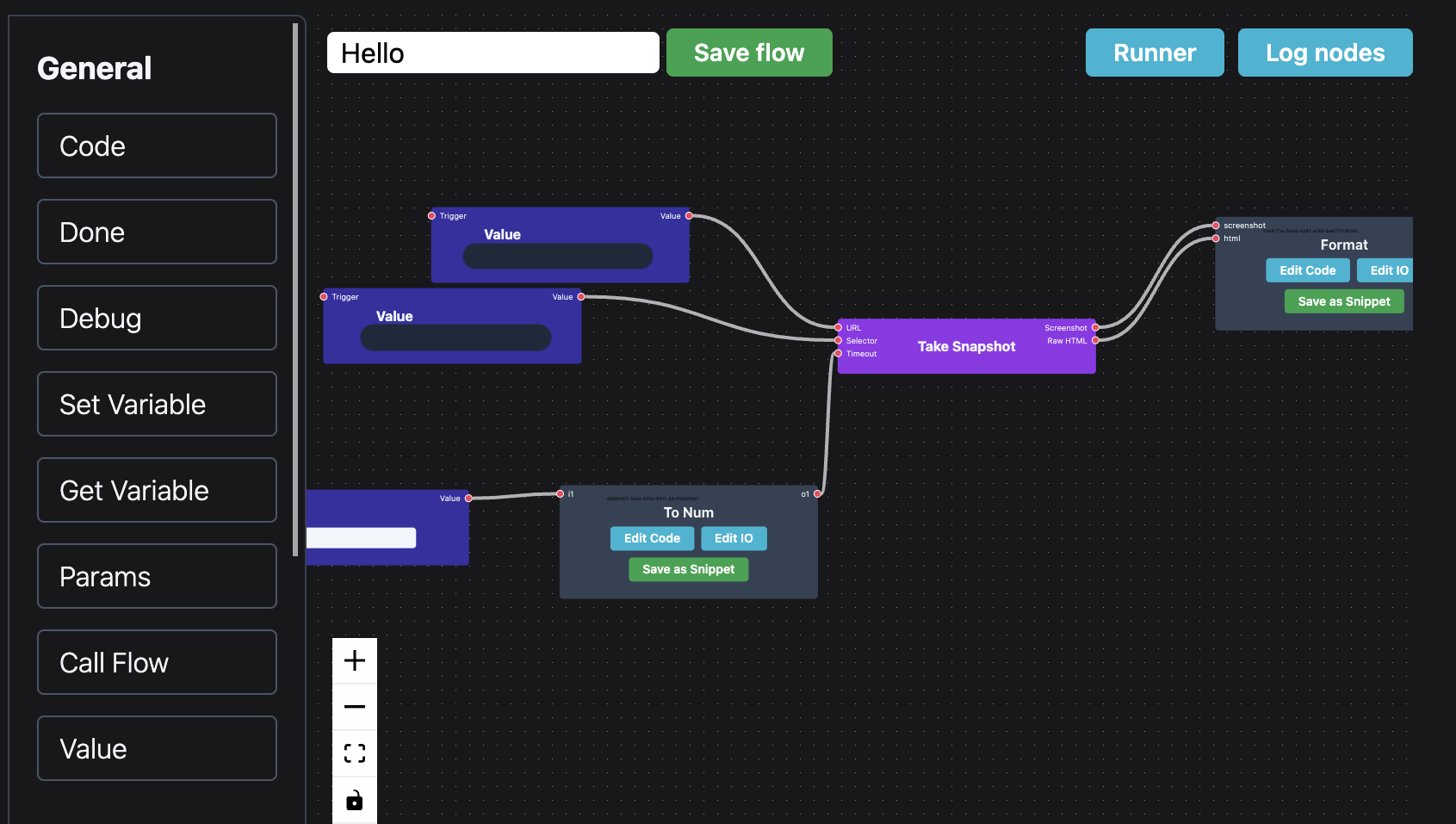Click the Timeout input port on Take Snapshot
This screenshot has width=1456, height=824.
pyautogui.click(x=838, y=353)
